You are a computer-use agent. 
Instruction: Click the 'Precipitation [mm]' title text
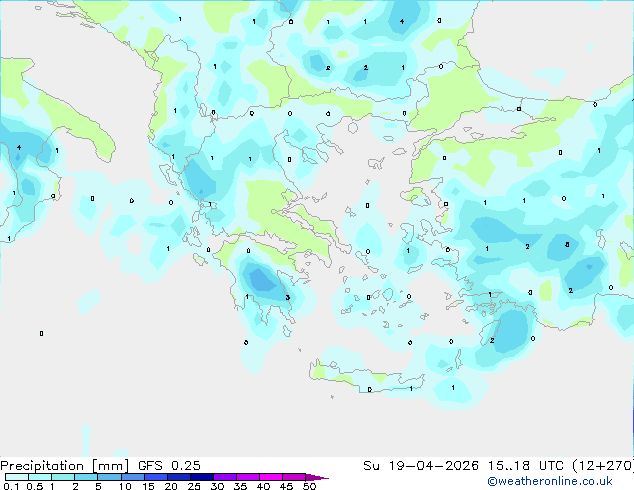tap(65, 466)
